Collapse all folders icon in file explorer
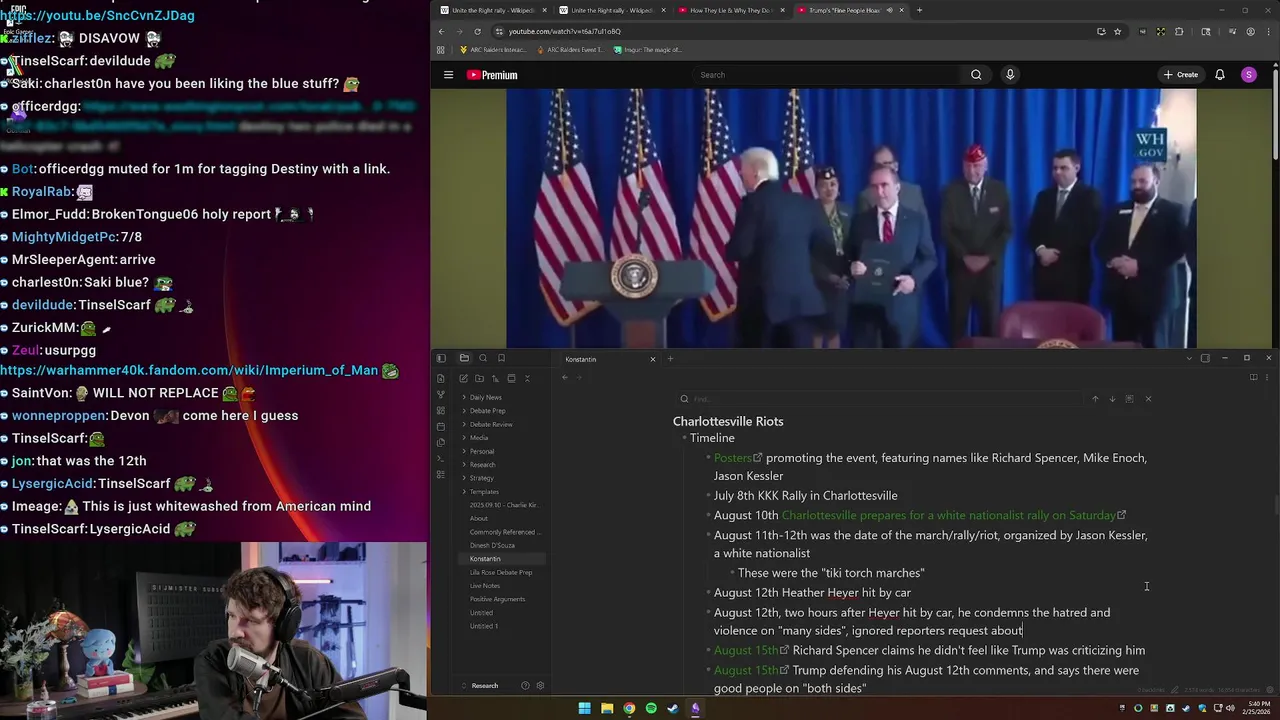1280x720 pixels. click(x=527, y=378)
